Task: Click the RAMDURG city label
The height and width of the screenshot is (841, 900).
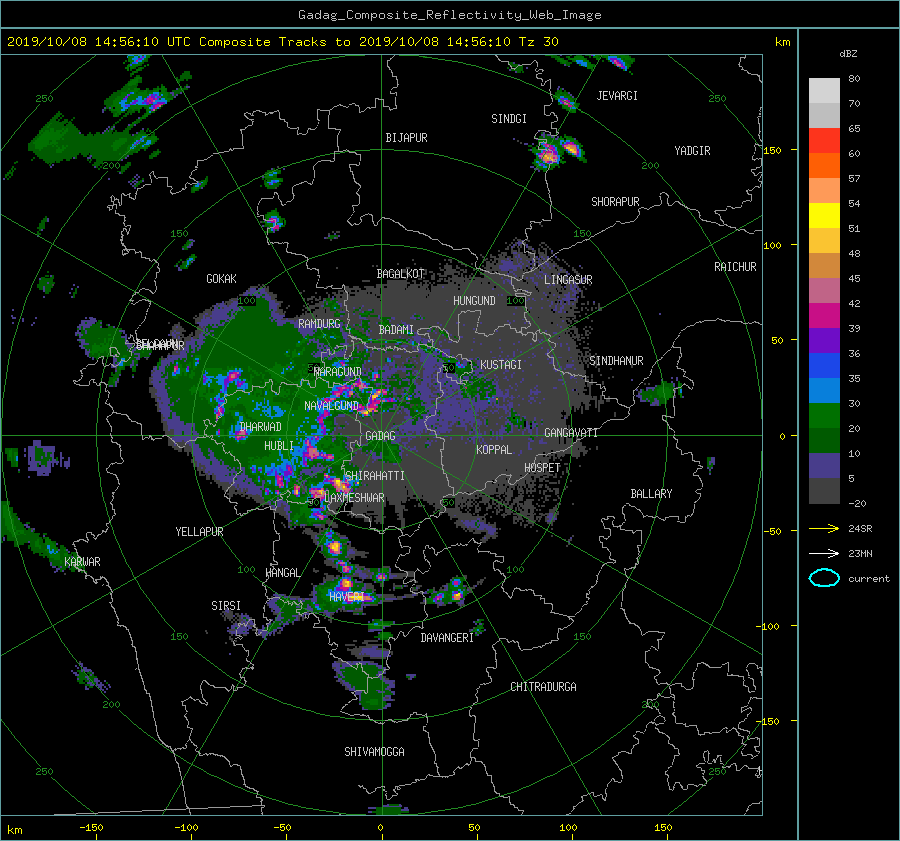Action: pyautogui.click(x=319, y=324)
